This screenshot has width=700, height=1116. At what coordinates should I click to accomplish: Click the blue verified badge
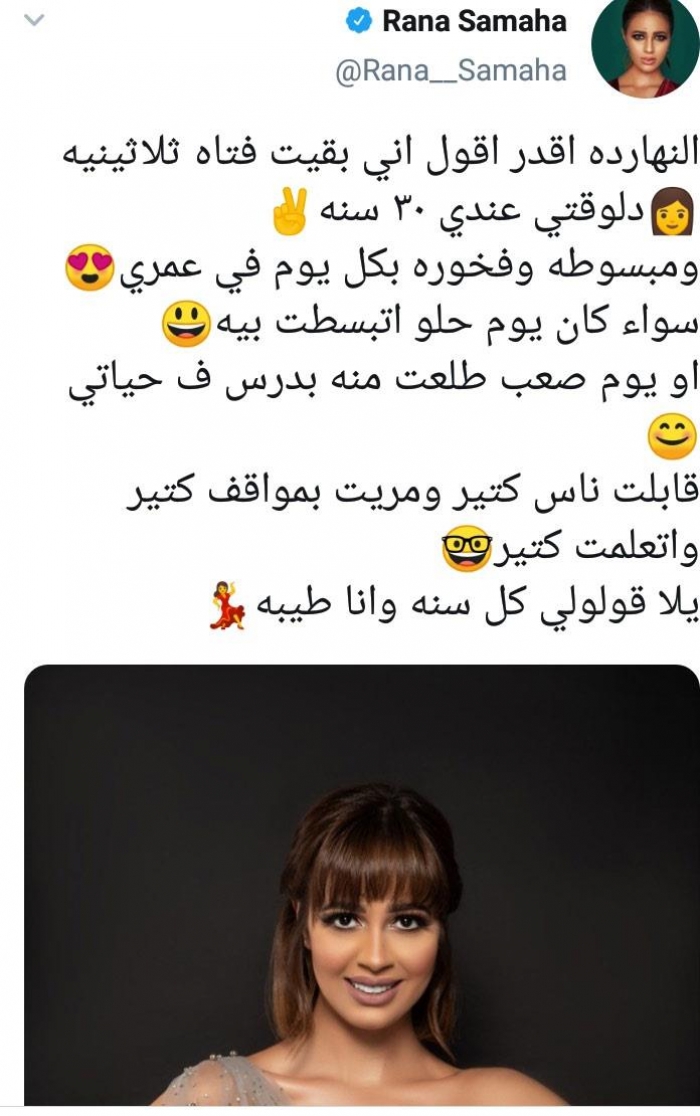pos(359,21)
